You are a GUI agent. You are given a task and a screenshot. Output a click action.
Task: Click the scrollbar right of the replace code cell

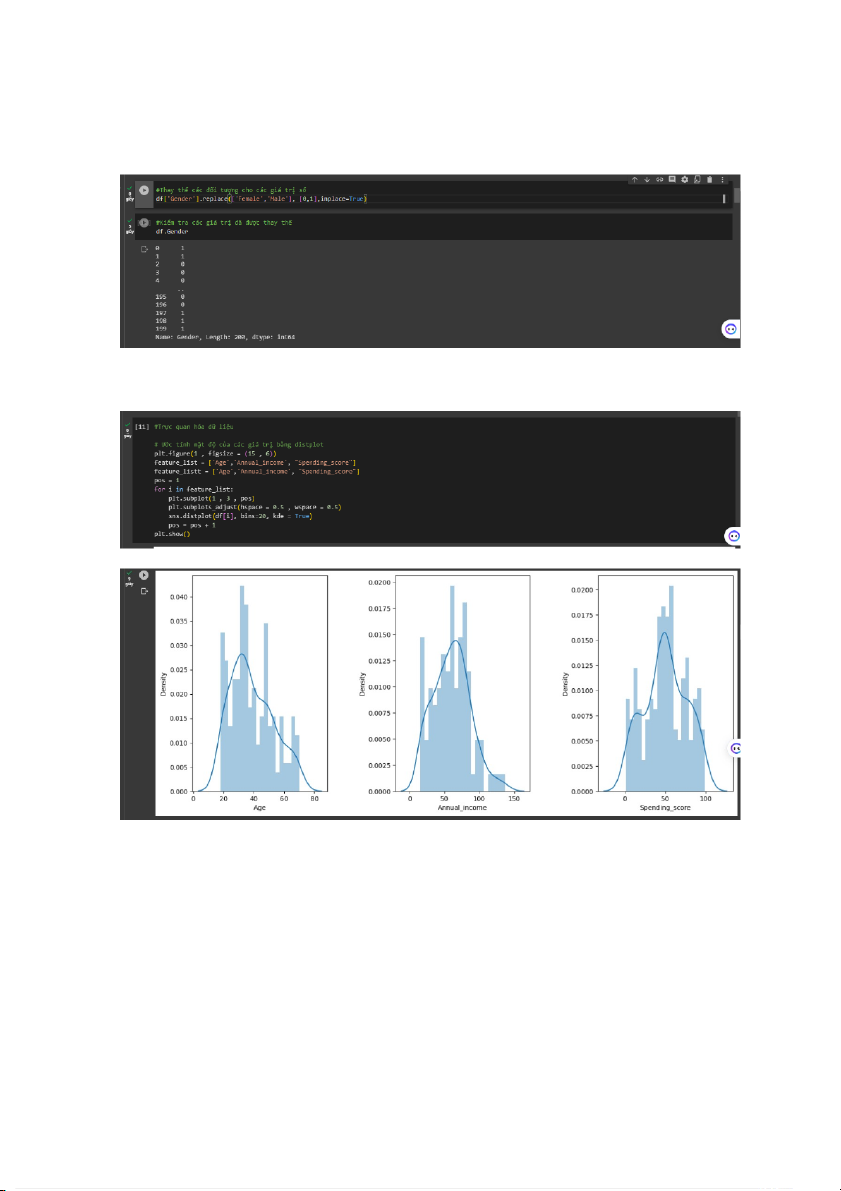point(736,195)
